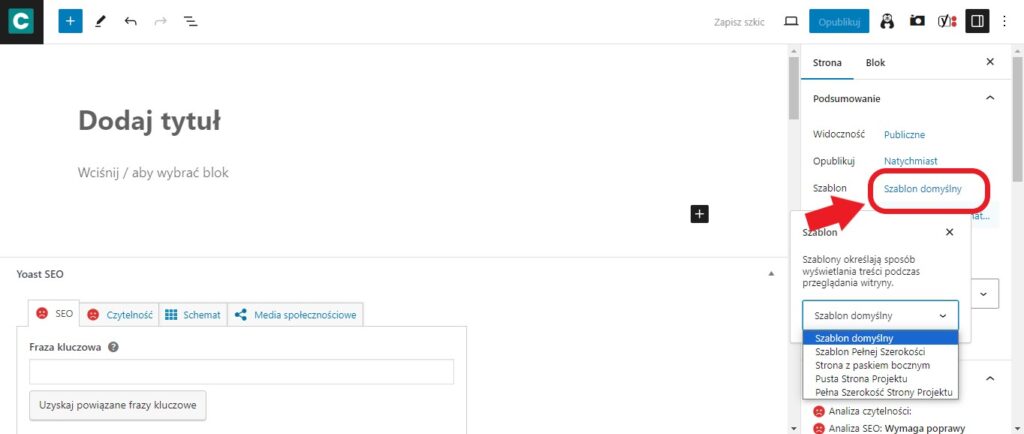Open dropdown partly hidden behind Szablon popover
1024x434 pixels.
click(x=984, y=294)
